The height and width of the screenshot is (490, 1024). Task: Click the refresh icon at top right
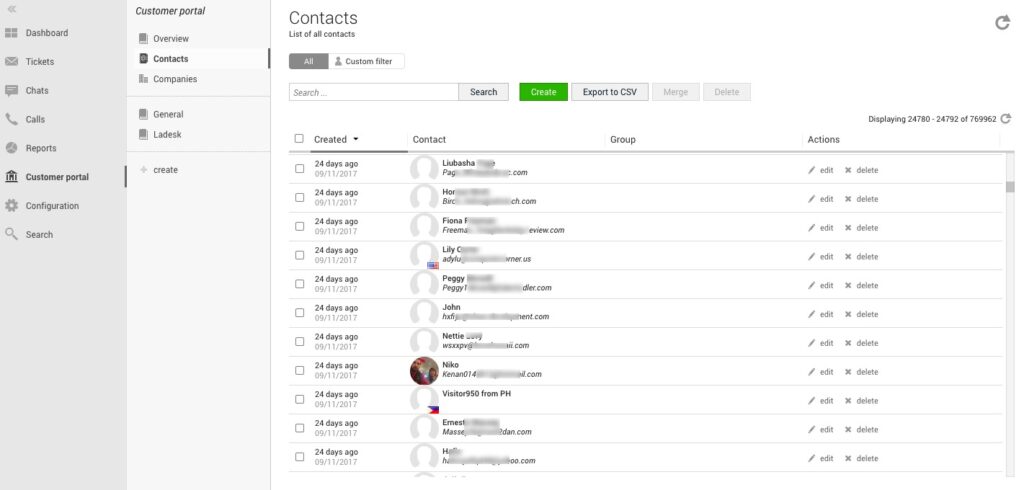coord(1002,22)
